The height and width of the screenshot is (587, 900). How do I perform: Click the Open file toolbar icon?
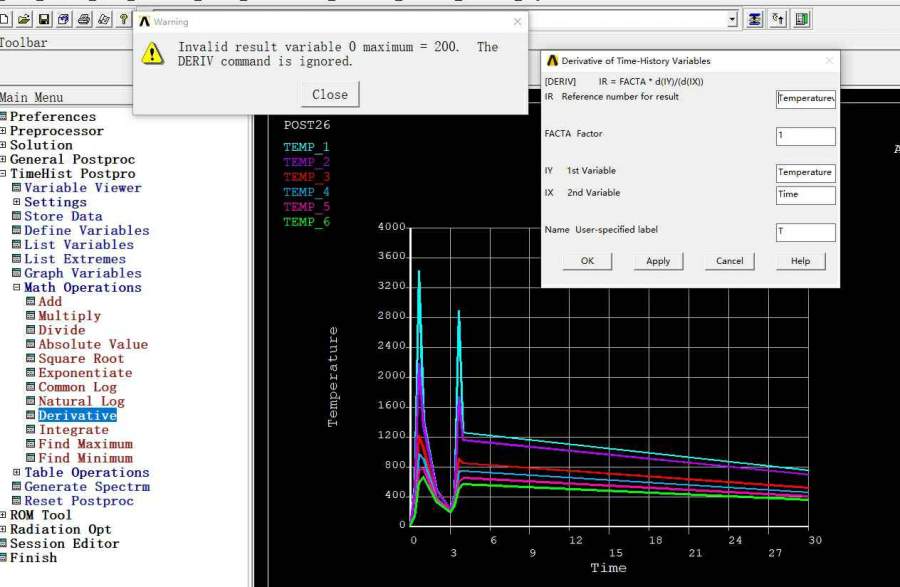pos(24,19)
